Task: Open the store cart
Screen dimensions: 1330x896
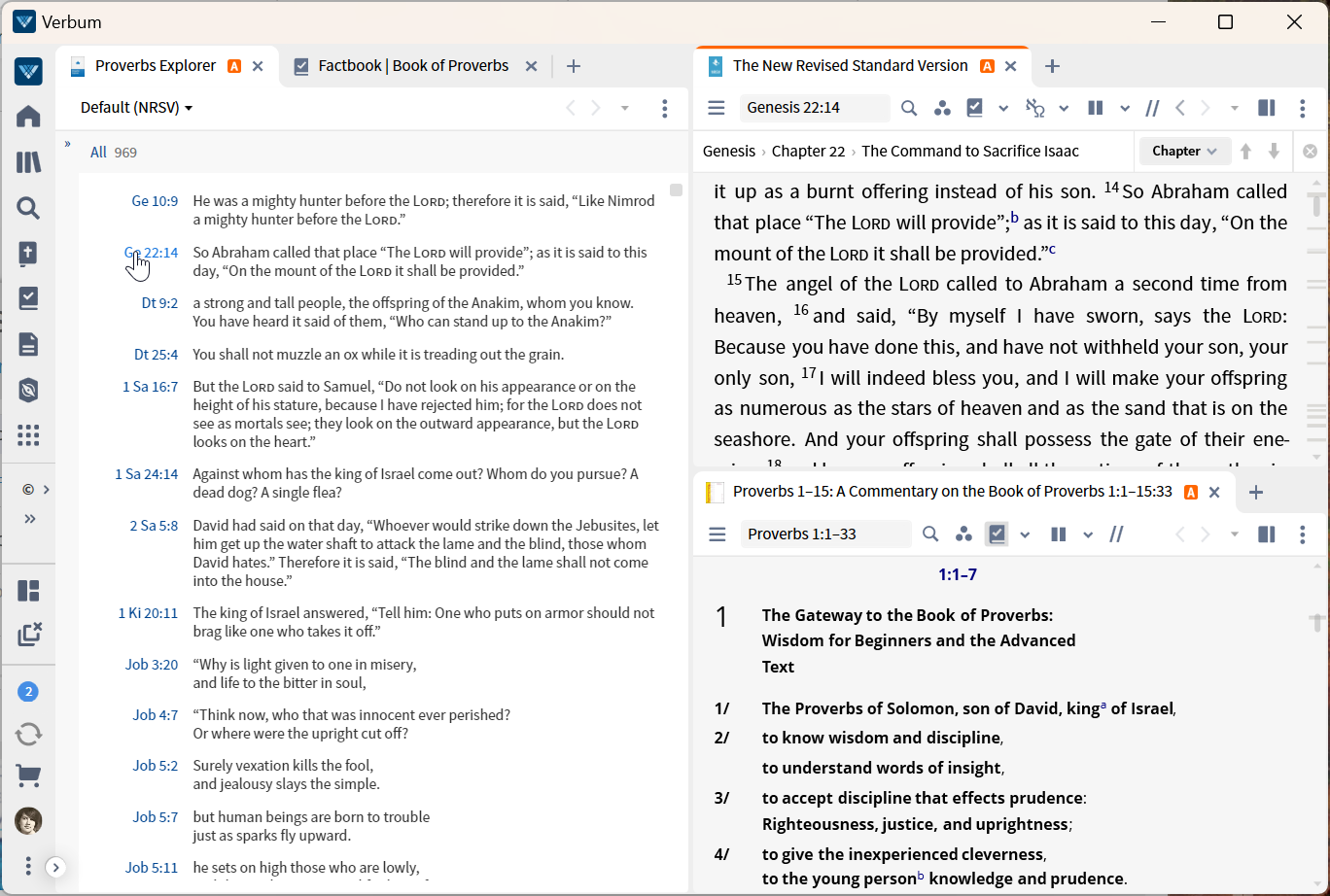Action: tap(28, 775)
